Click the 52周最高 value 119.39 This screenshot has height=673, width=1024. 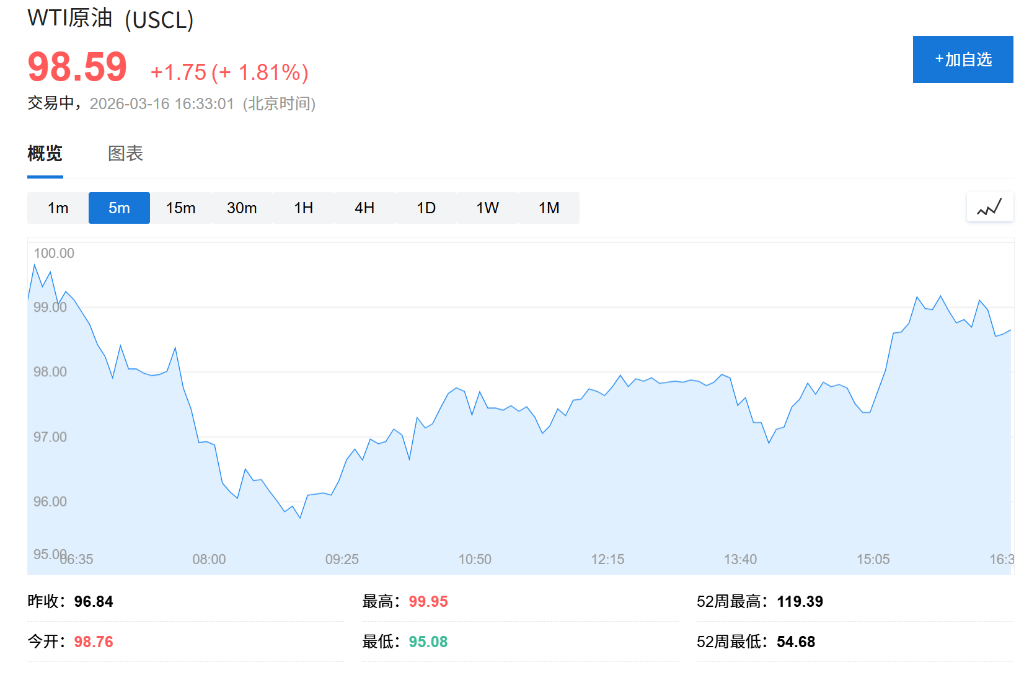click(799, 602)
